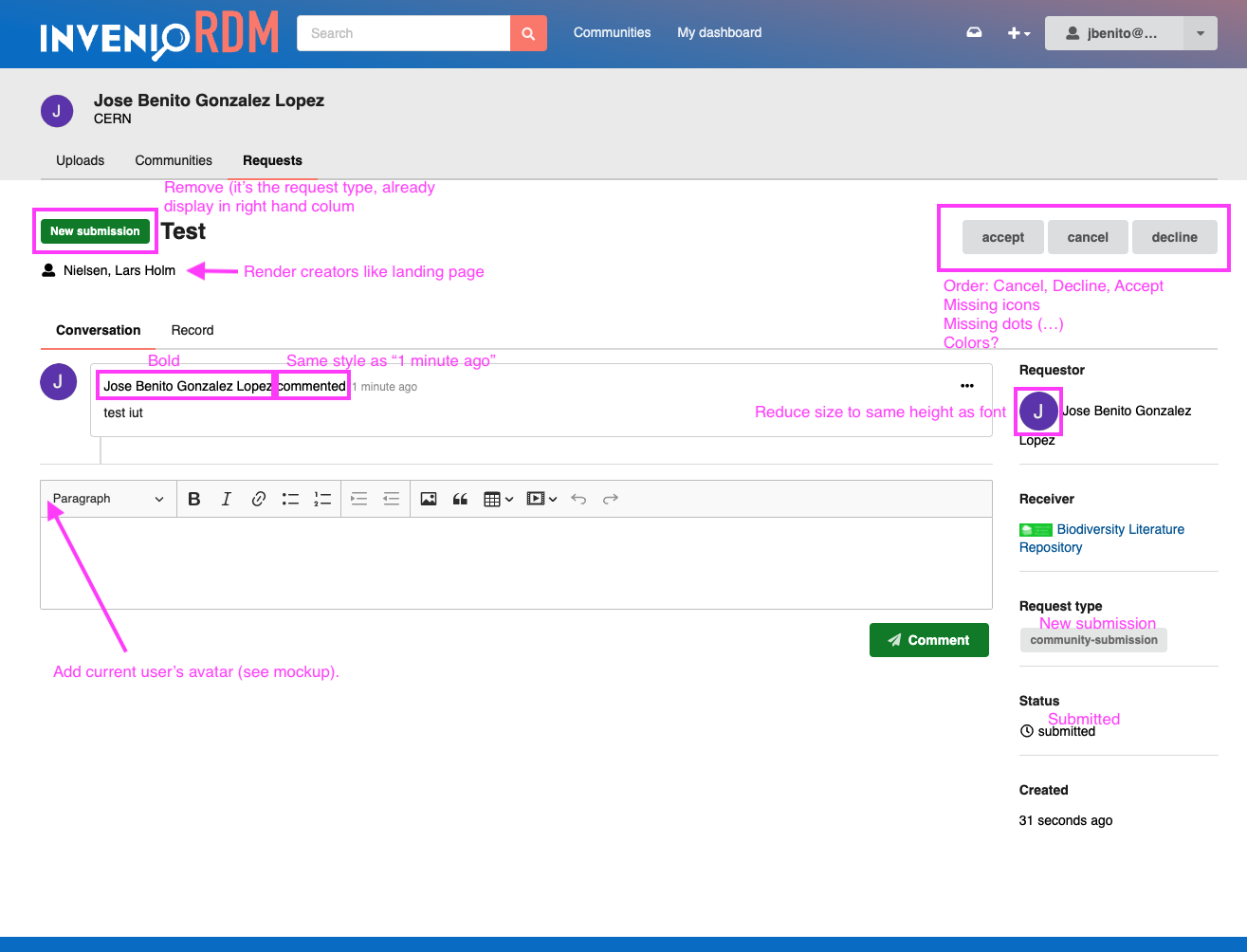Insert a hyperlink using the link icon
1247x952 pixels.
[x=258, y=498]
